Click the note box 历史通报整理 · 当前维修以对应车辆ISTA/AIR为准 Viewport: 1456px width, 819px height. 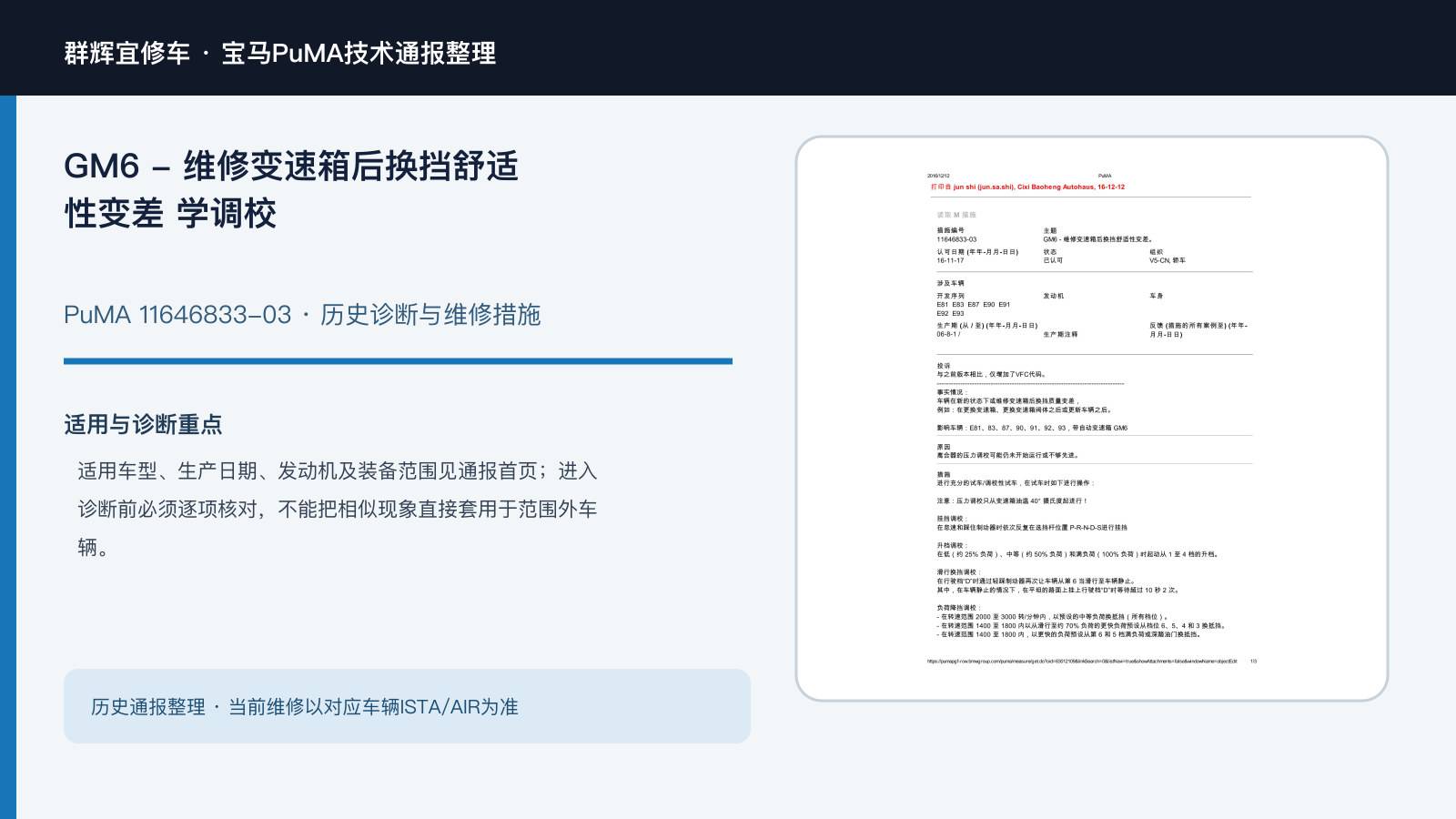click(x=407, y=706)
